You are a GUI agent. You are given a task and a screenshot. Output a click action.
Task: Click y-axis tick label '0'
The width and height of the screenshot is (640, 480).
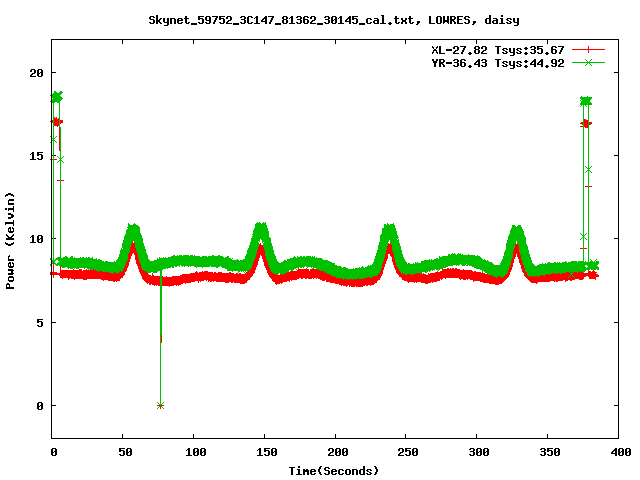40,406
